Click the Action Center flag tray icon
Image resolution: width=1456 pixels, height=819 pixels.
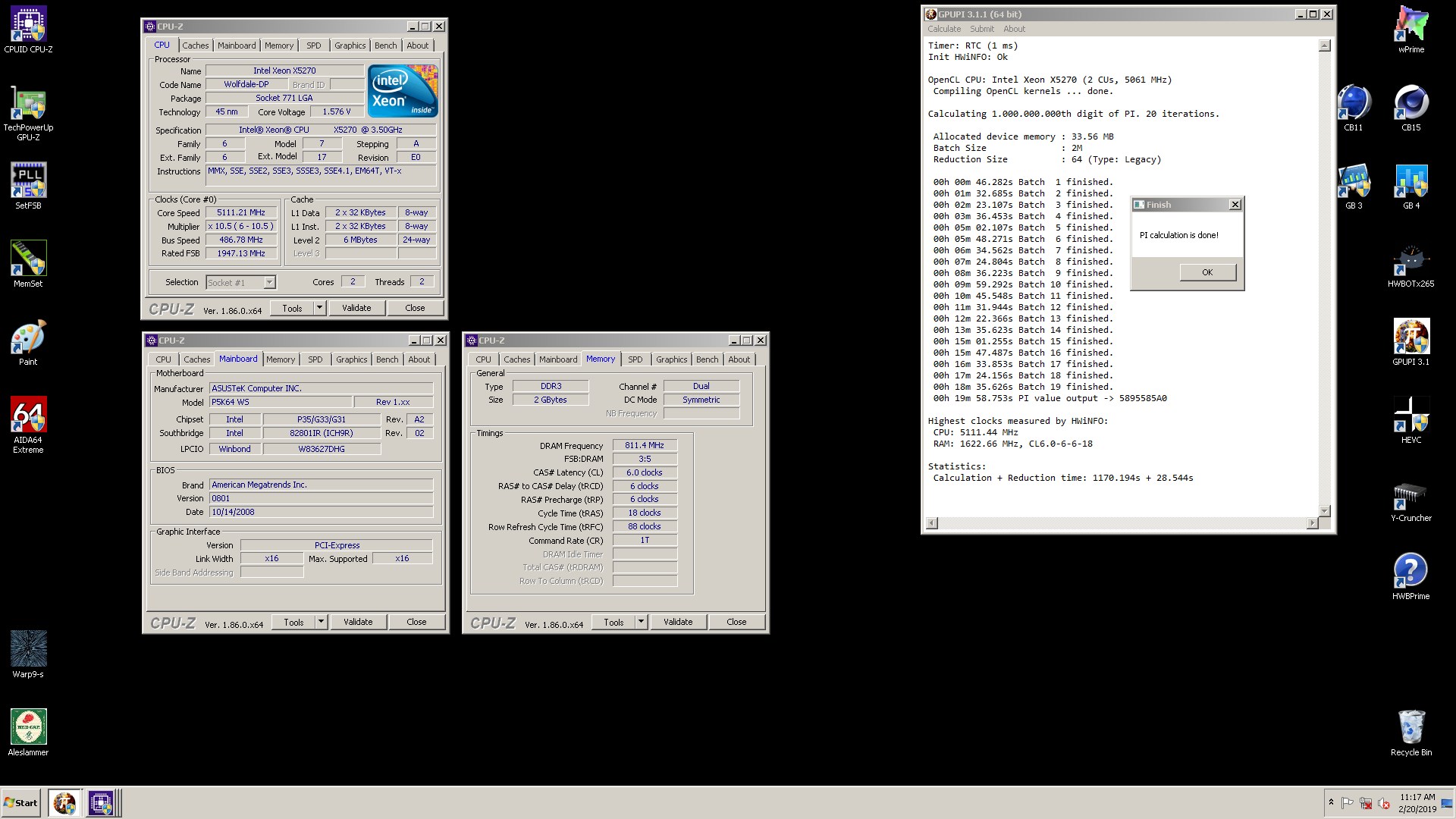[x=1348, y=802]
